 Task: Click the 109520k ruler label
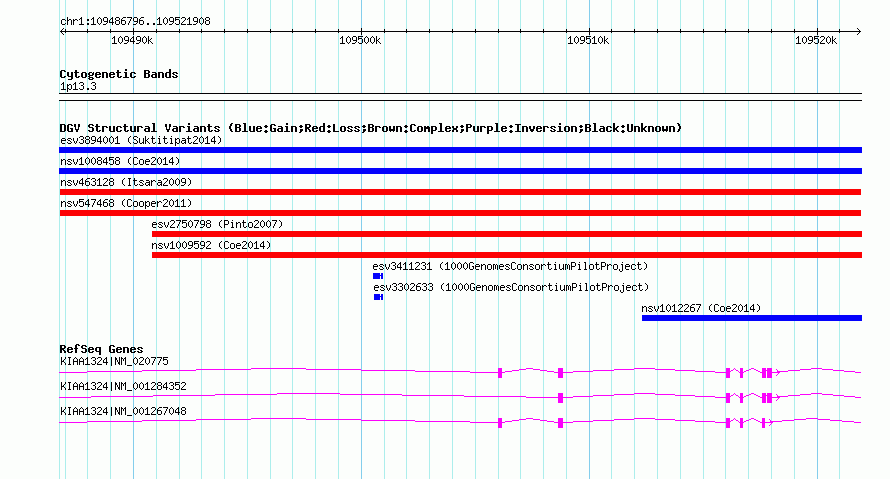coord(816,40)
